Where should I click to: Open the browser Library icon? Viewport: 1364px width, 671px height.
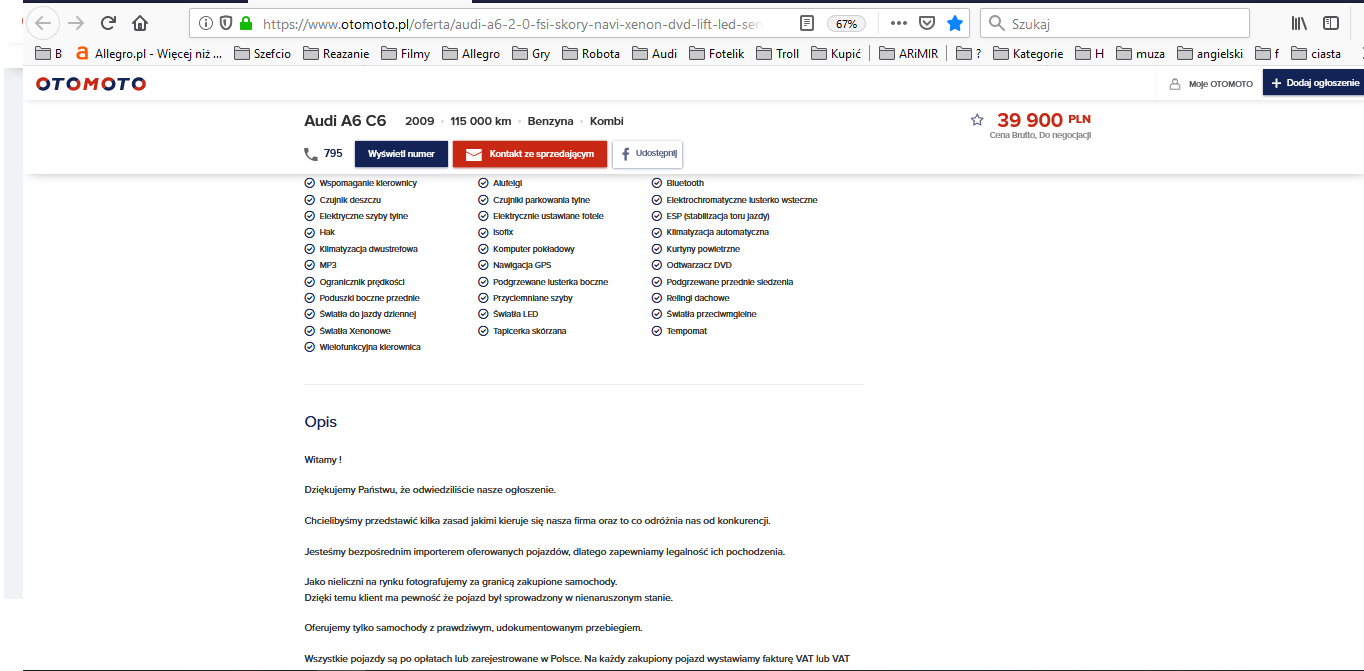(1299, 23)
